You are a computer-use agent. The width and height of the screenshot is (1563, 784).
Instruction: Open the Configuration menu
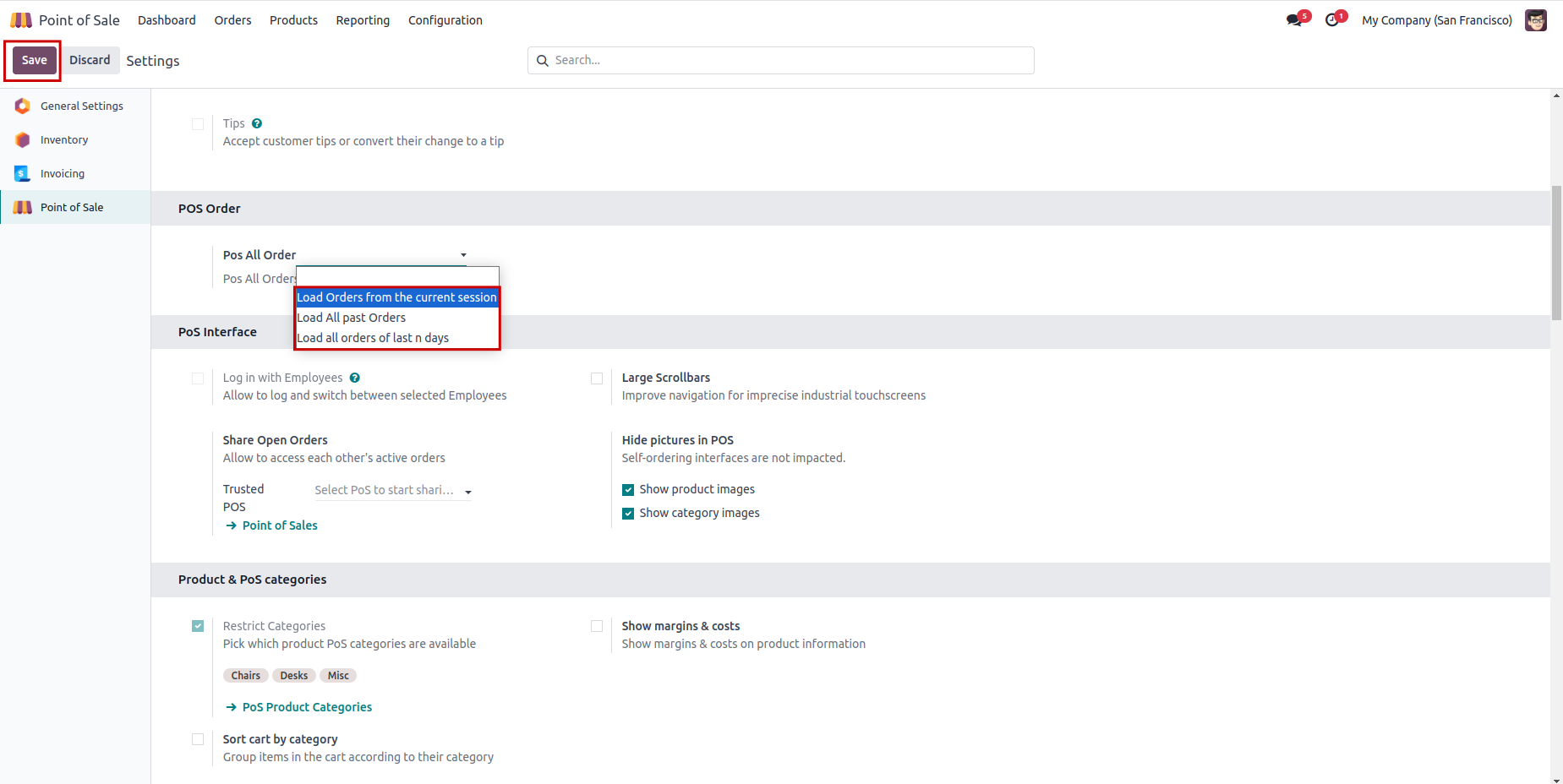tap(445, 20)
